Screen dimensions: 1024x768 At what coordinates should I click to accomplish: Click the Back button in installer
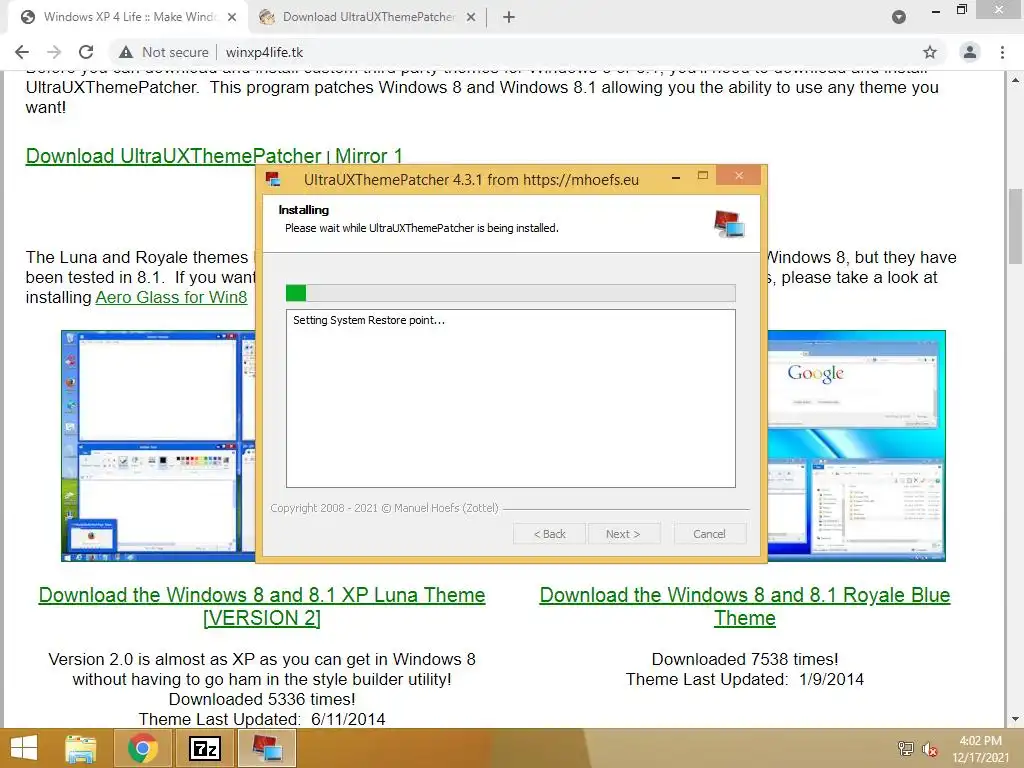click(x=549, y=534)
